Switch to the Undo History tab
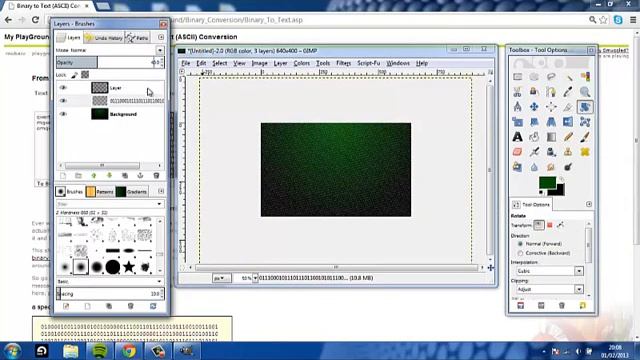640x360 pixels. click(x=104, y=38)
